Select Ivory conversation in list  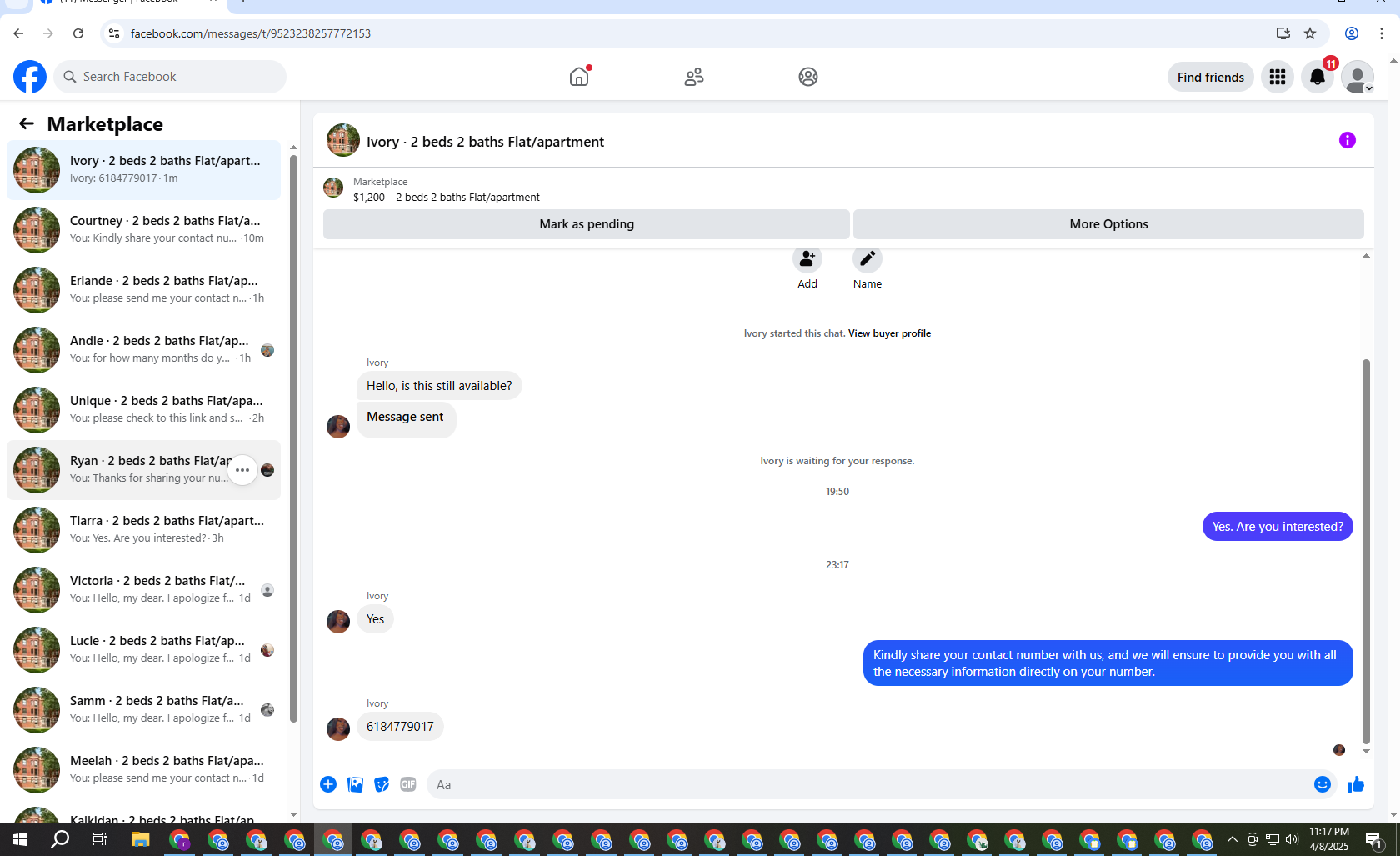pos(143,170)
